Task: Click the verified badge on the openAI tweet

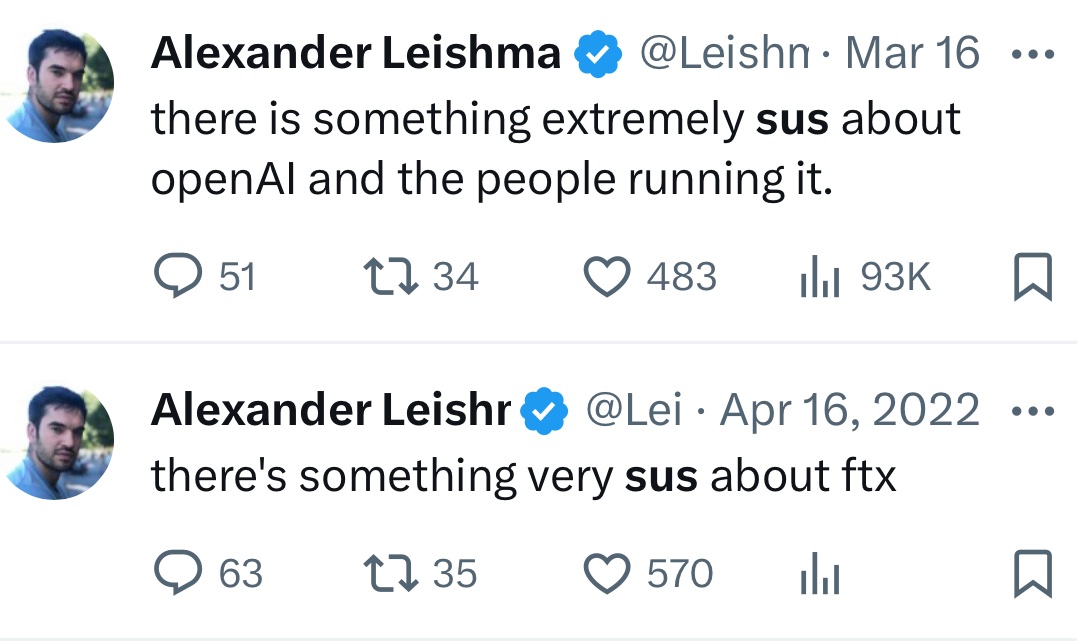Action: tap(597, 56)
